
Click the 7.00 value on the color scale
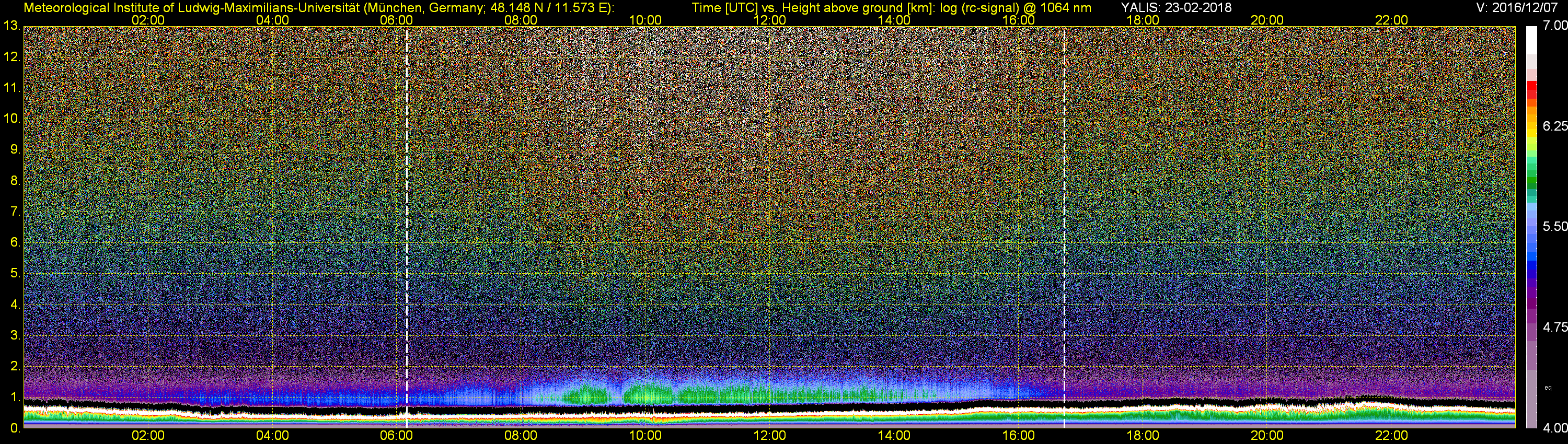pyautogui.click(x=1554, y=26)
